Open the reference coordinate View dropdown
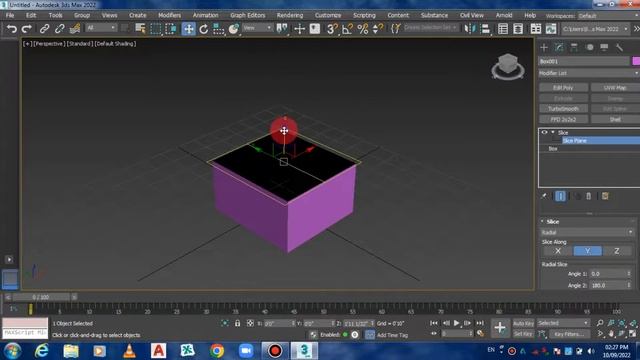 click(x=257, y=28)
